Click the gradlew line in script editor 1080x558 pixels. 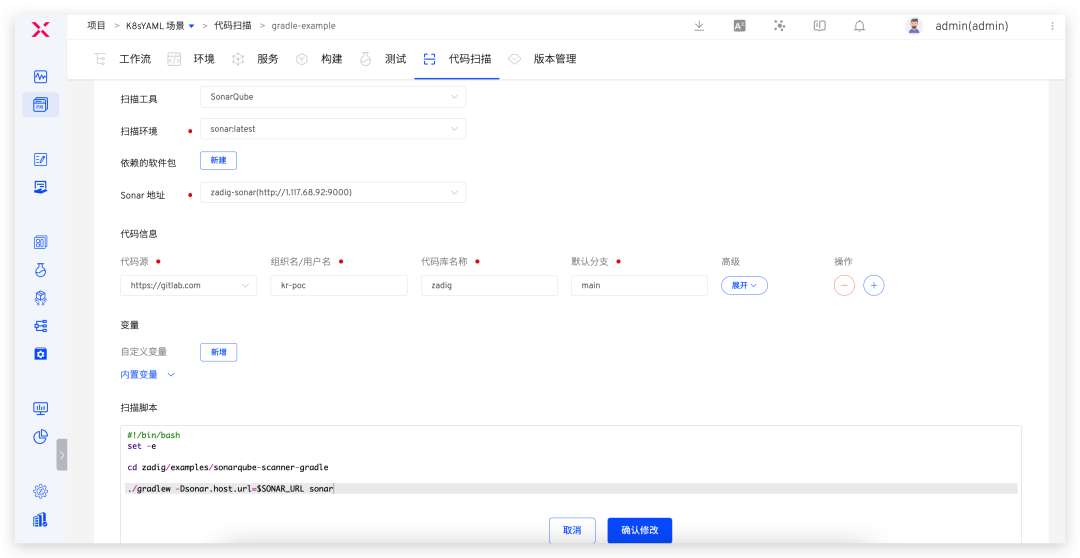pyautogui.click(x=570, y=488)
